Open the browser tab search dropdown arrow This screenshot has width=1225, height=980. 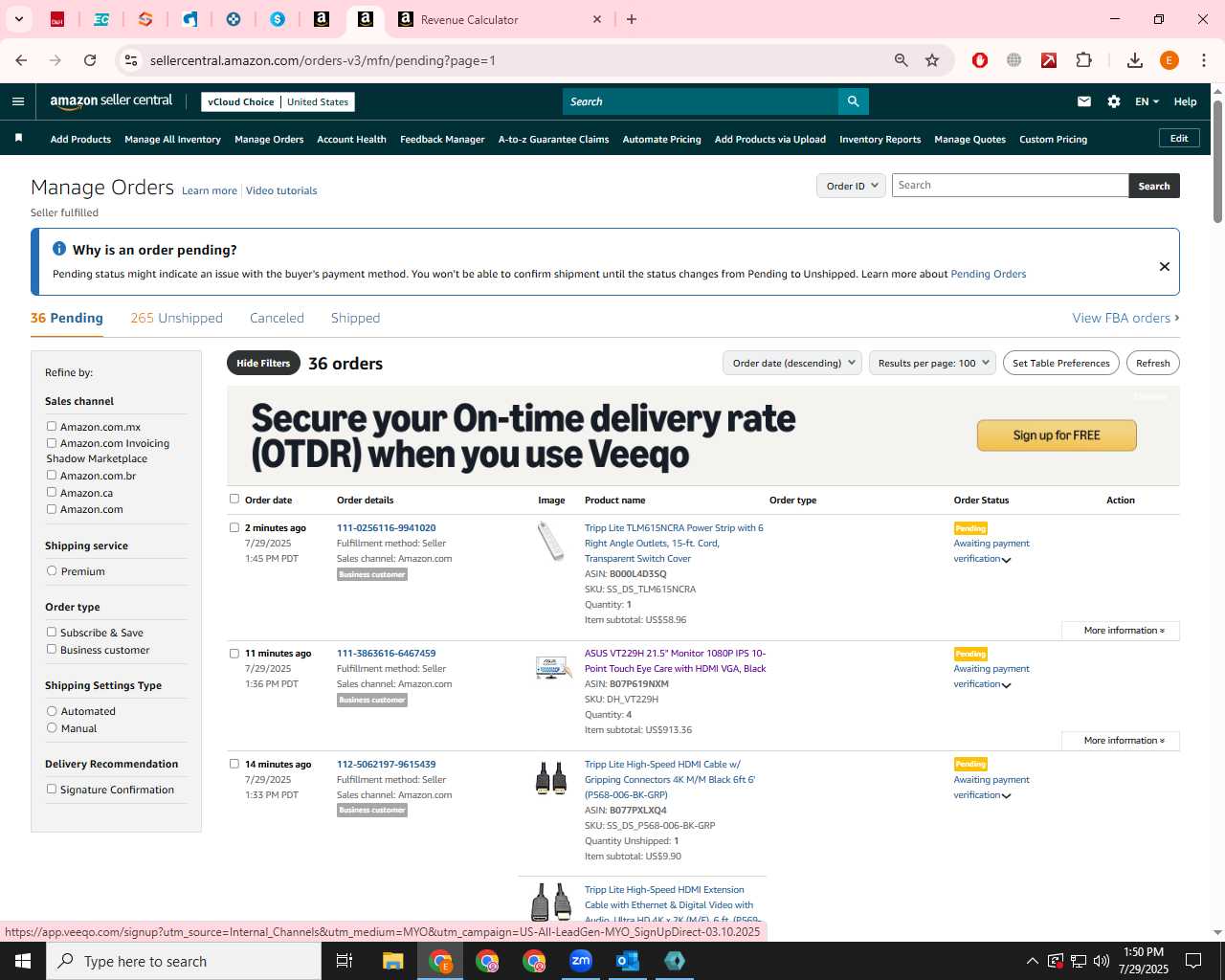tap(18, 19)
